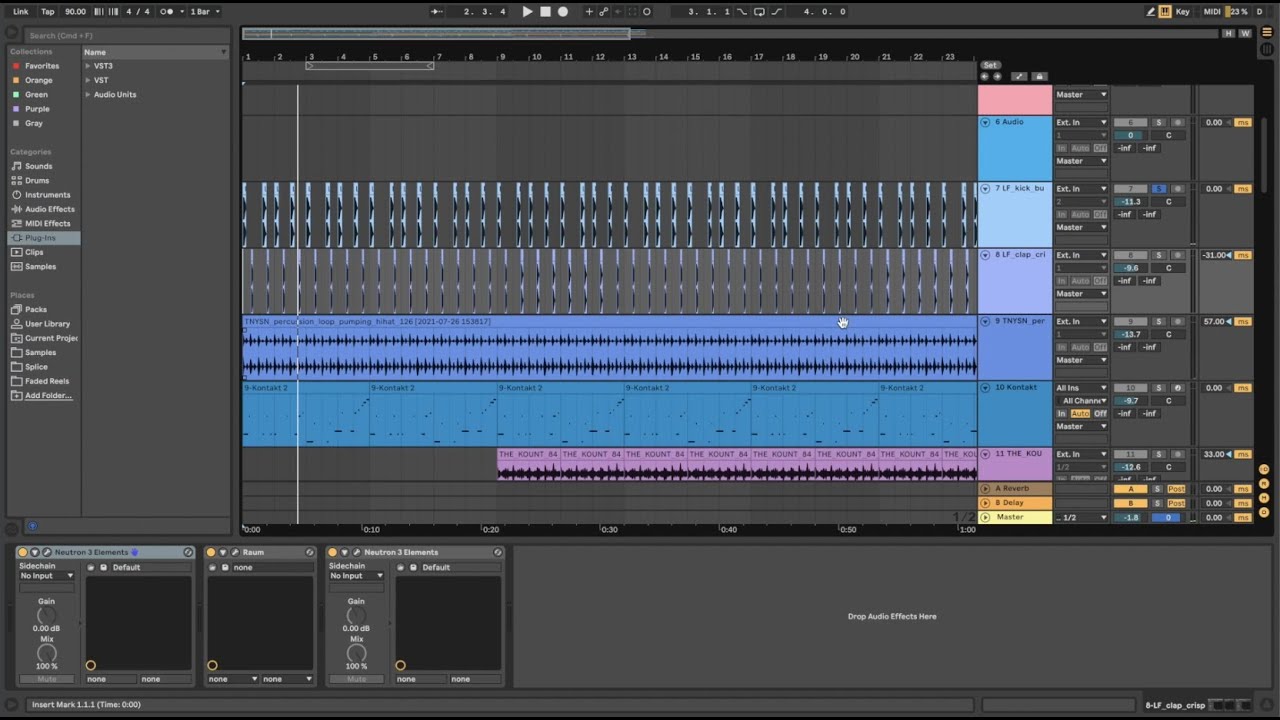Show or hide Track Delay section

[x=1264, y=510]
